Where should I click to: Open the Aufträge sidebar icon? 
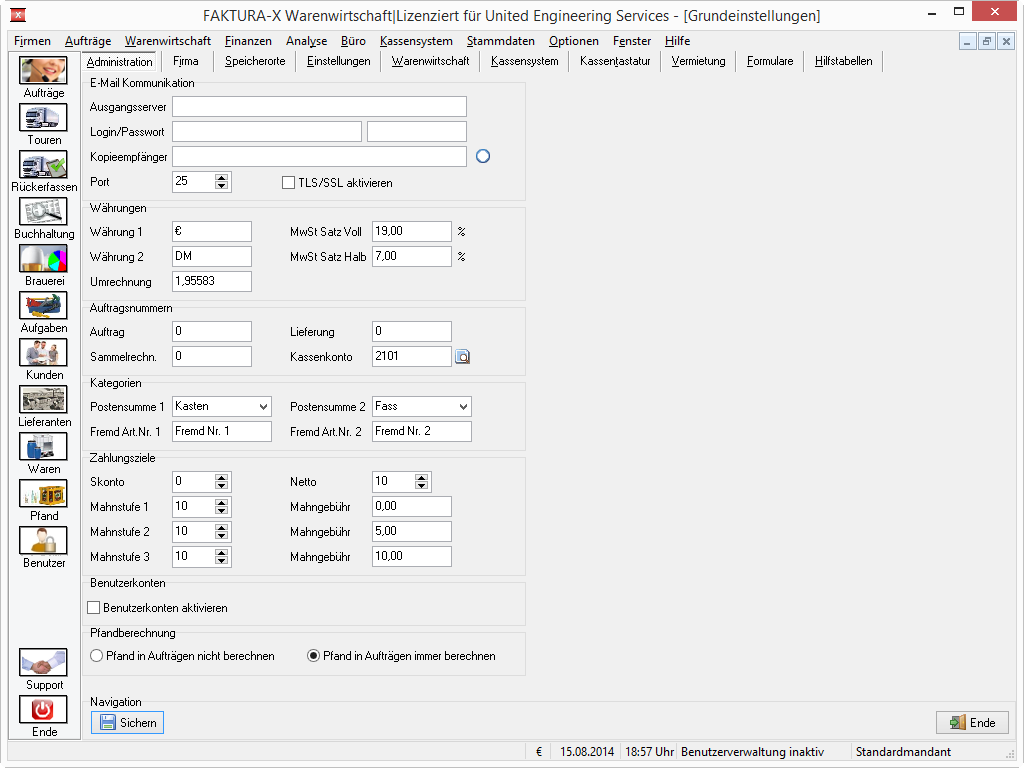(43, 71)
